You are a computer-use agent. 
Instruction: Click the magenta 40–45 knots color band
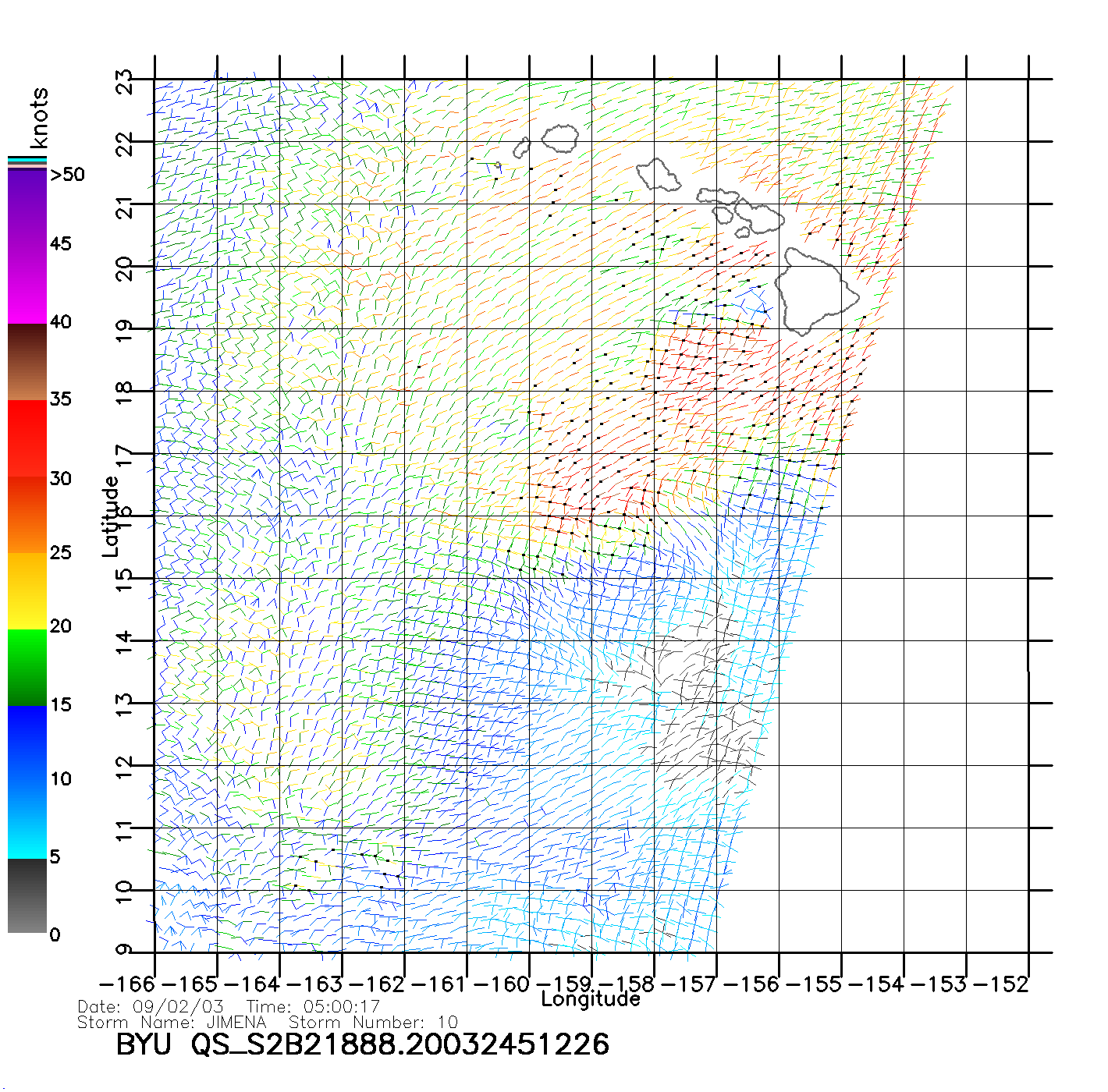pos(27,285)
